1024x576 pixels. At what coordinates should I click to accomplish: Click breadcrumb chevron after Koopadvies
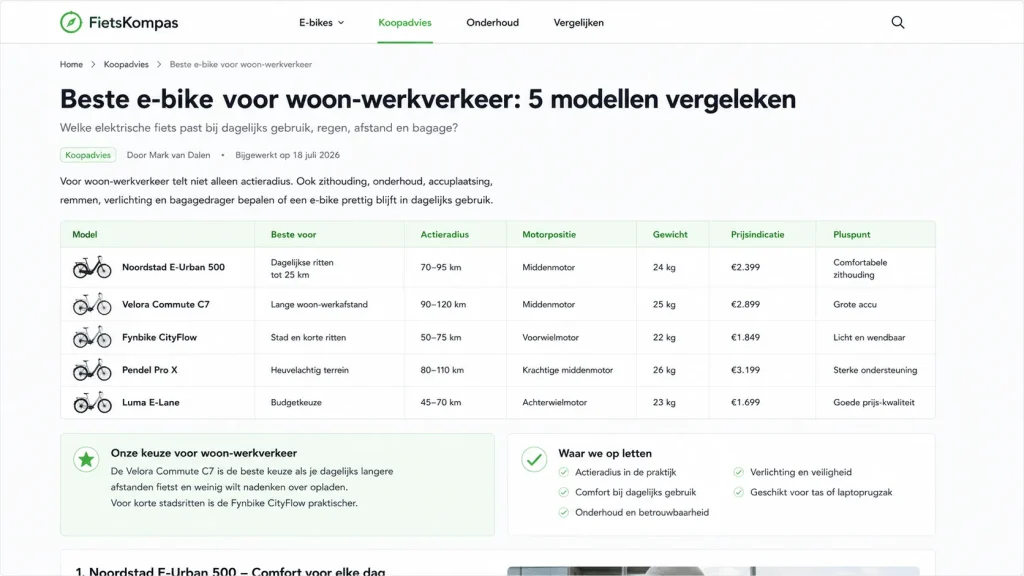[x=159, y=65]
